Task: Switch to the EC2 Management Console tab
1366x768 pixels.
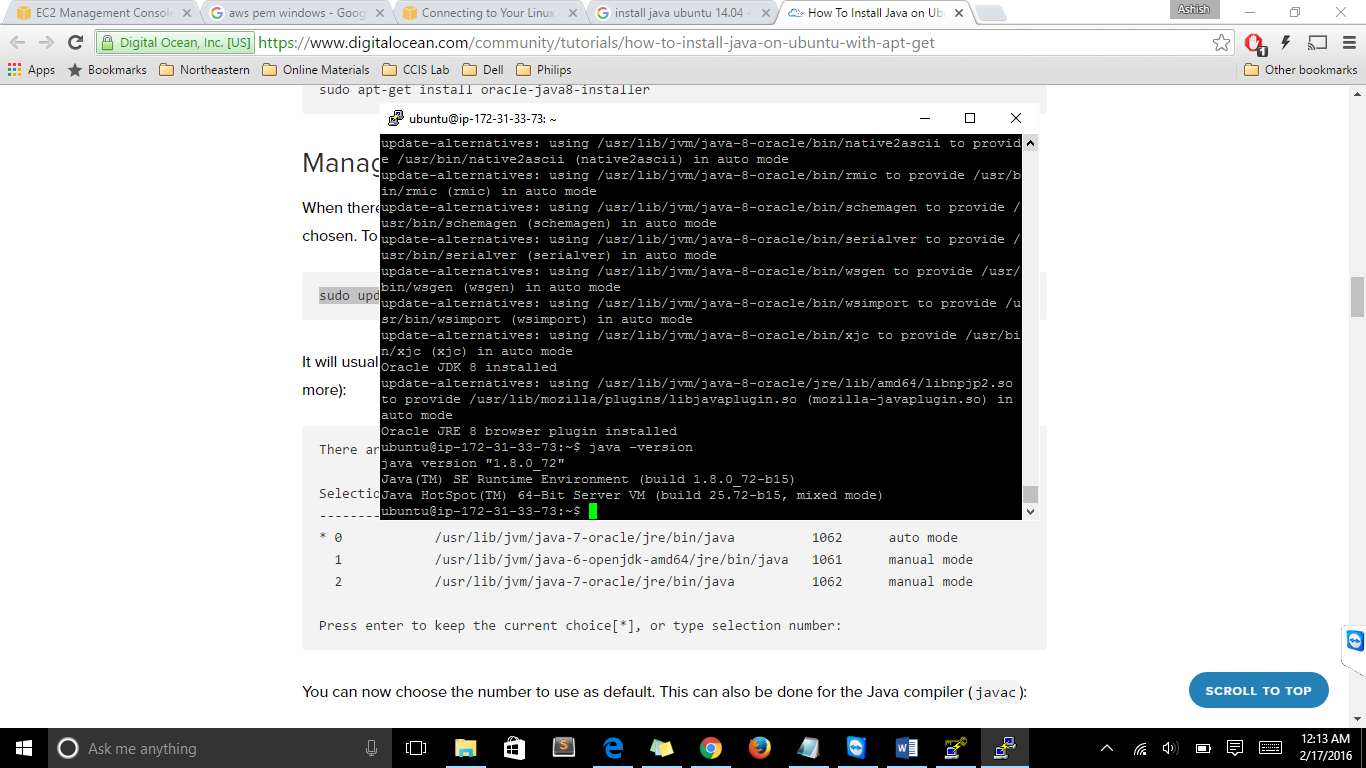Action: tap(98, 13)
